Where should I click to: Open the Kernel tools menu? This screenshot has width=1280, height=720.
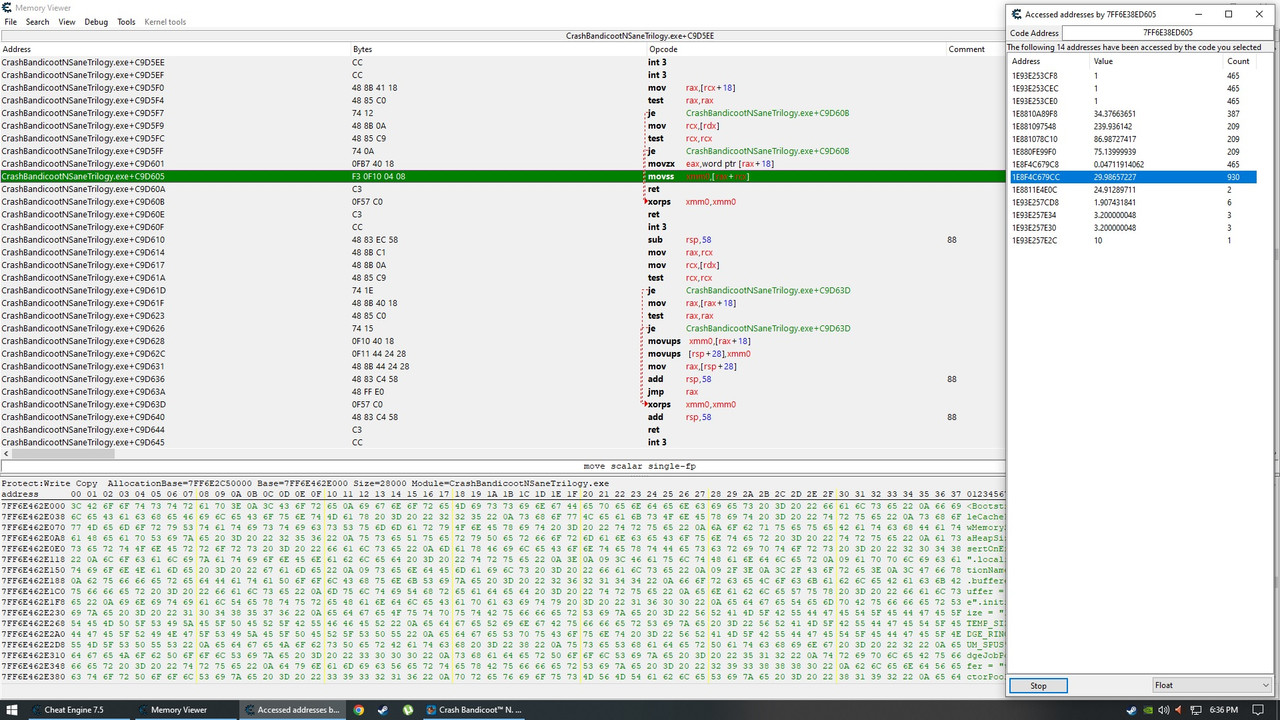pos(165,21)
